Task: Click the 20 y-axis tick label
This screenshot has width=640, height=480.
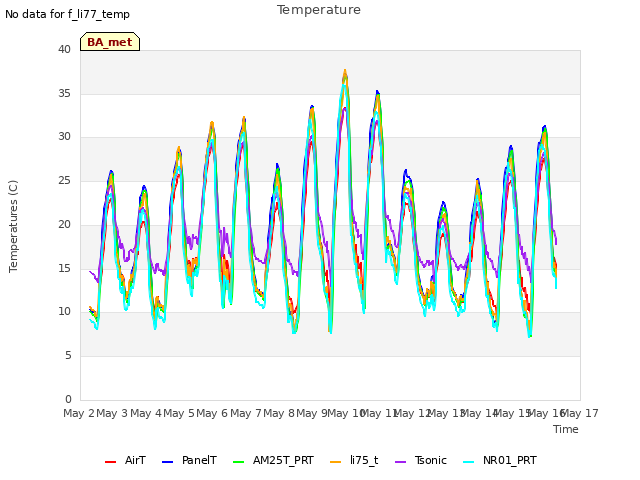Action: 64,224
